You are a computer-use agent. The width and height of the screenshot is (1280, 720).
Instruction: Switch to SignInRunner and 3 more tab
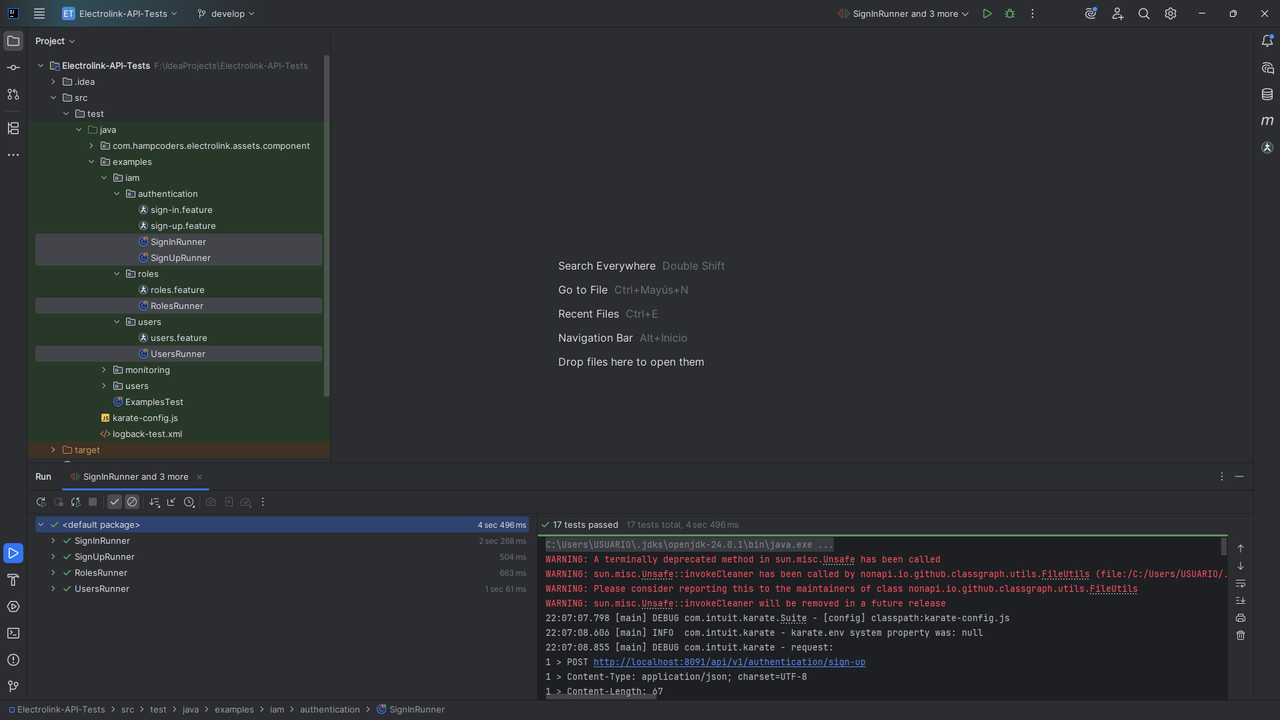coord(135,477)
